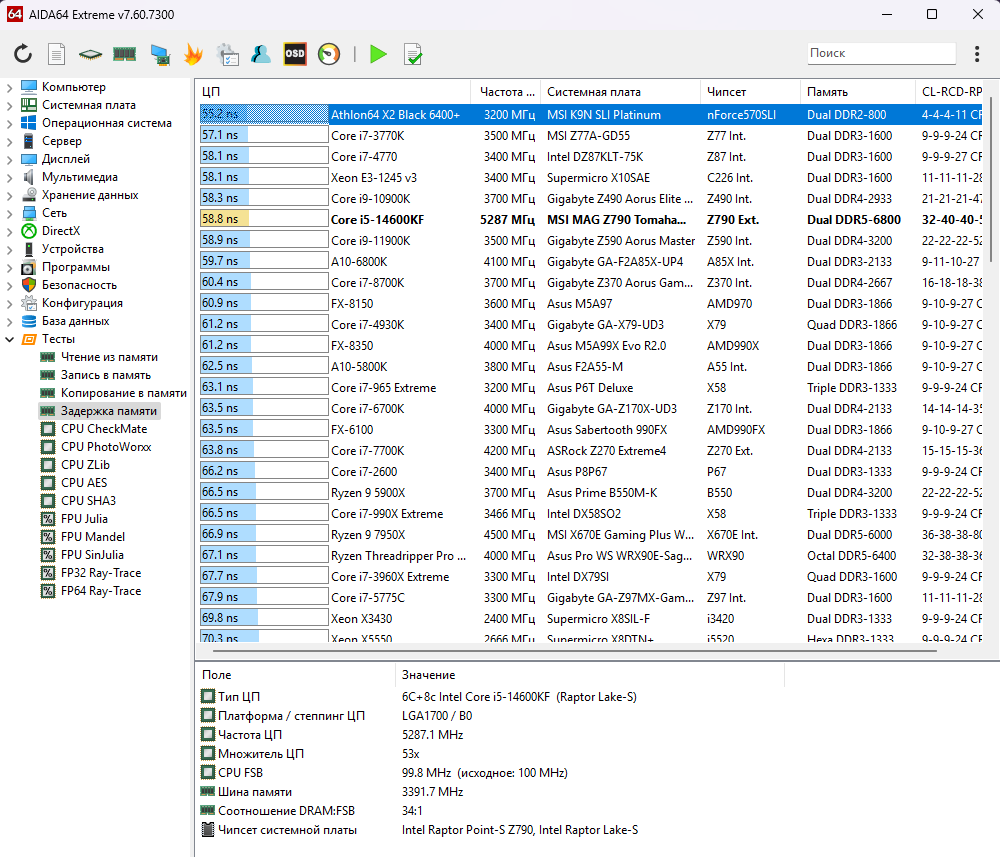Open the results checkmark document icon
The image size is (1000, 857).
coord(413,54)
